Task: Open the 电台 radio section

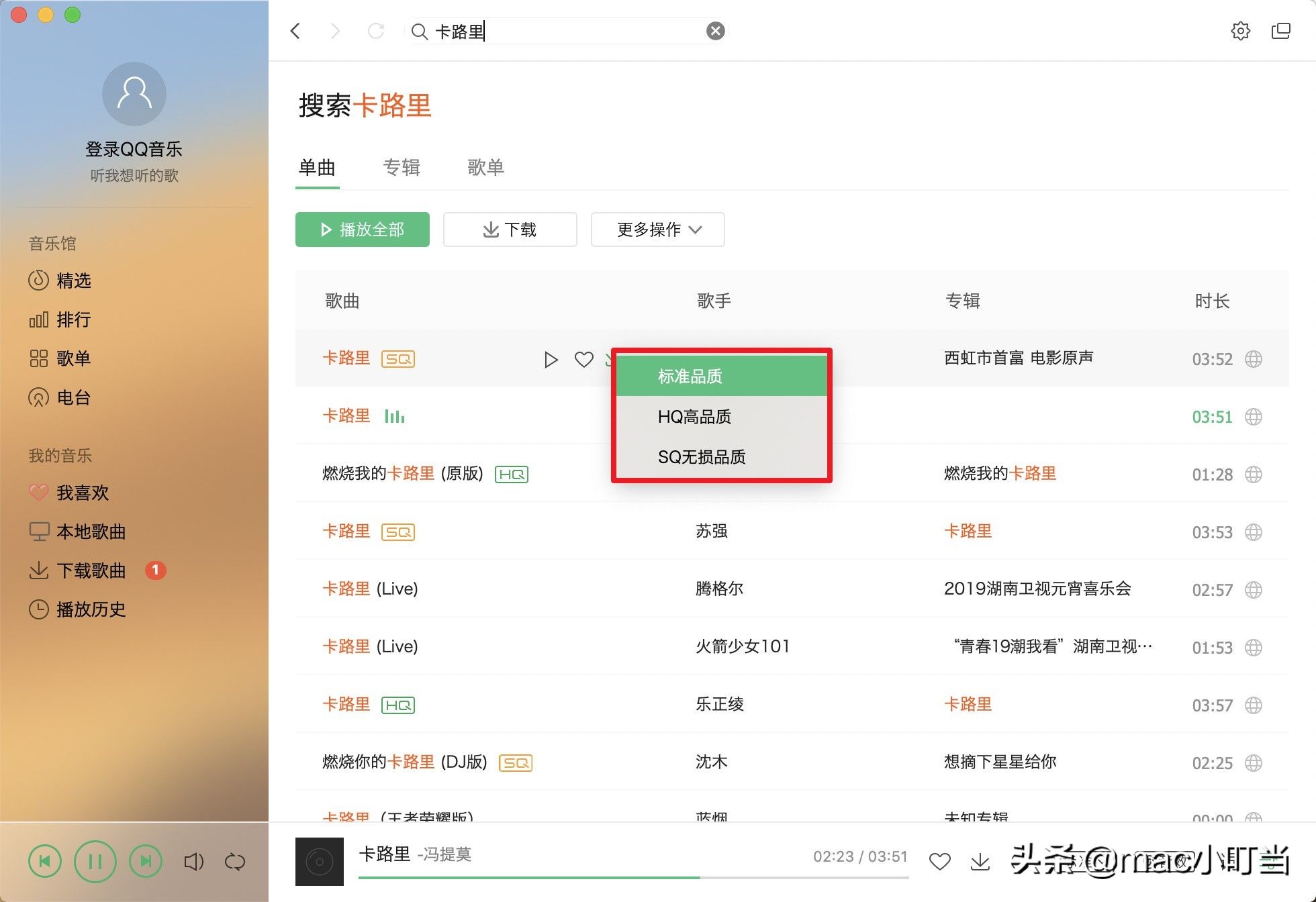Action: point(74,397)
